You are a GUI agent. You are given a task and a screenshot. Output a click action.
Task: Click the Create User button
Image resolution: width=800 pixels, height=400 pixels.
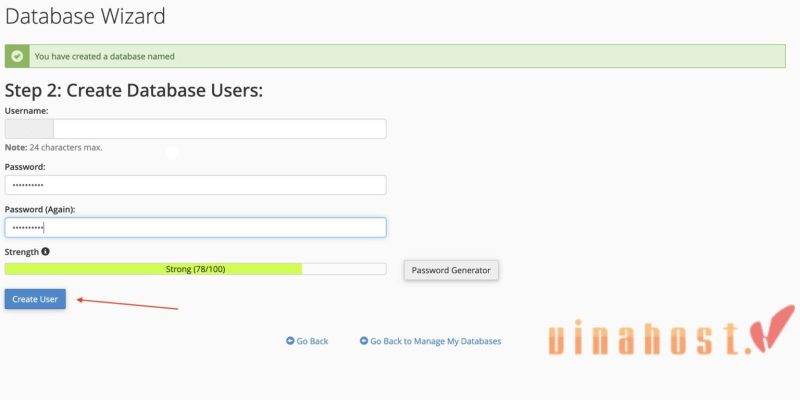(35, 299)
